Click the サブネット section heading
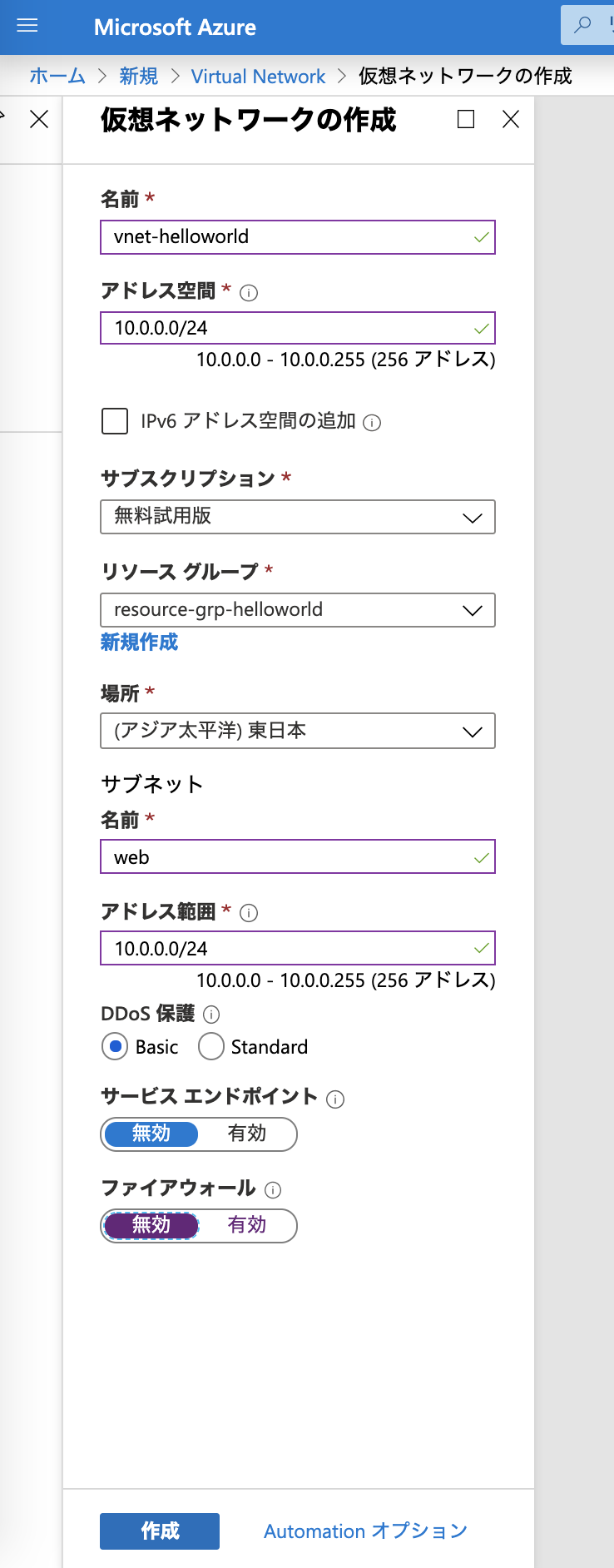 click(x=152, y=784)
